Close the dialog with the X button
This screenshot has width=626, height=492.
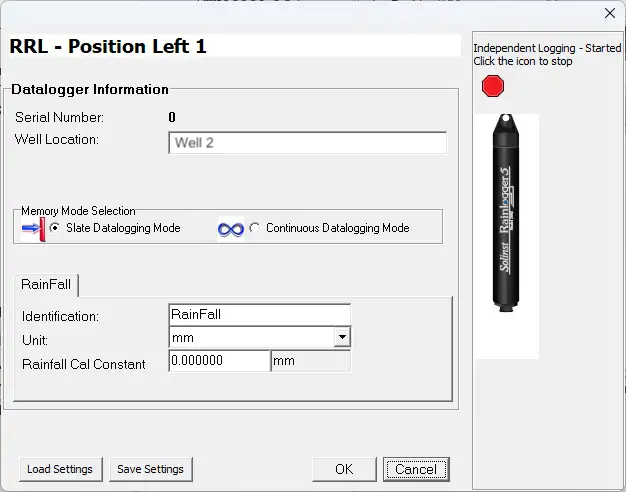[x=610, y=13]
